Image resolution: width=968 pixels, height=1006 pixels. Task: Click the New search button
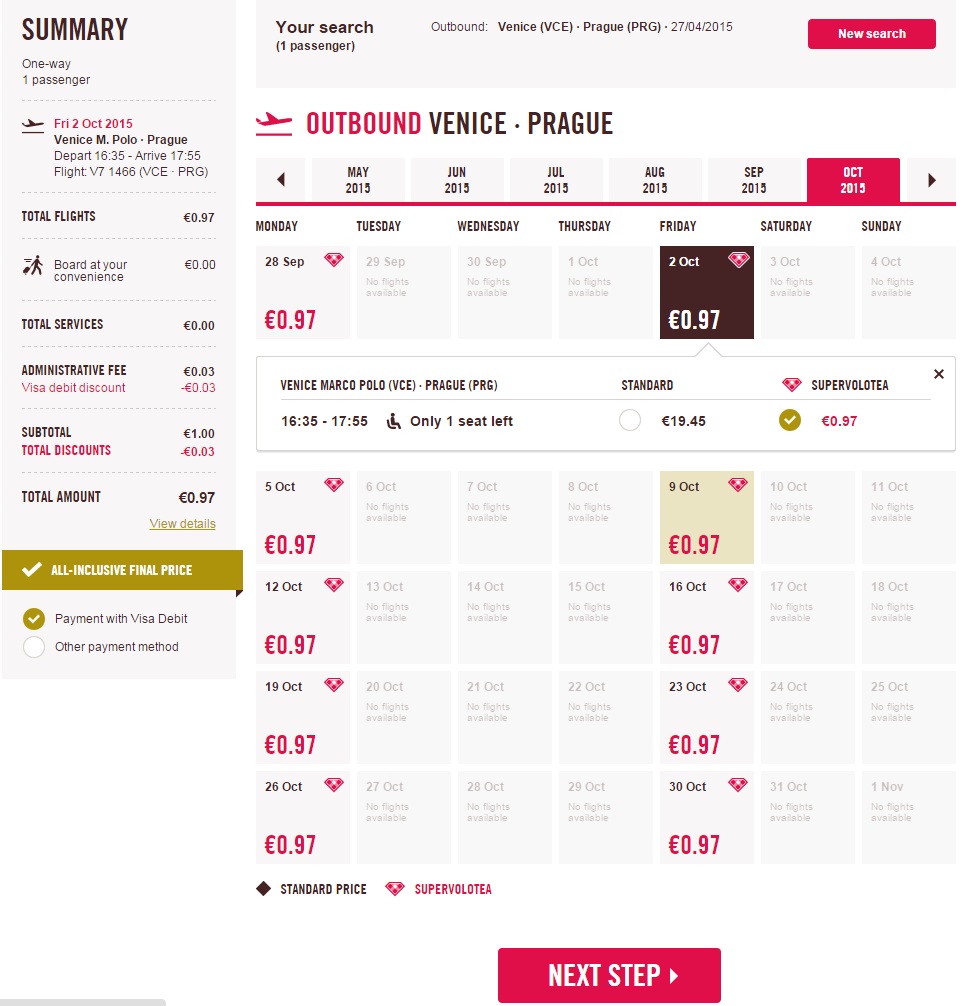point(872,33)
